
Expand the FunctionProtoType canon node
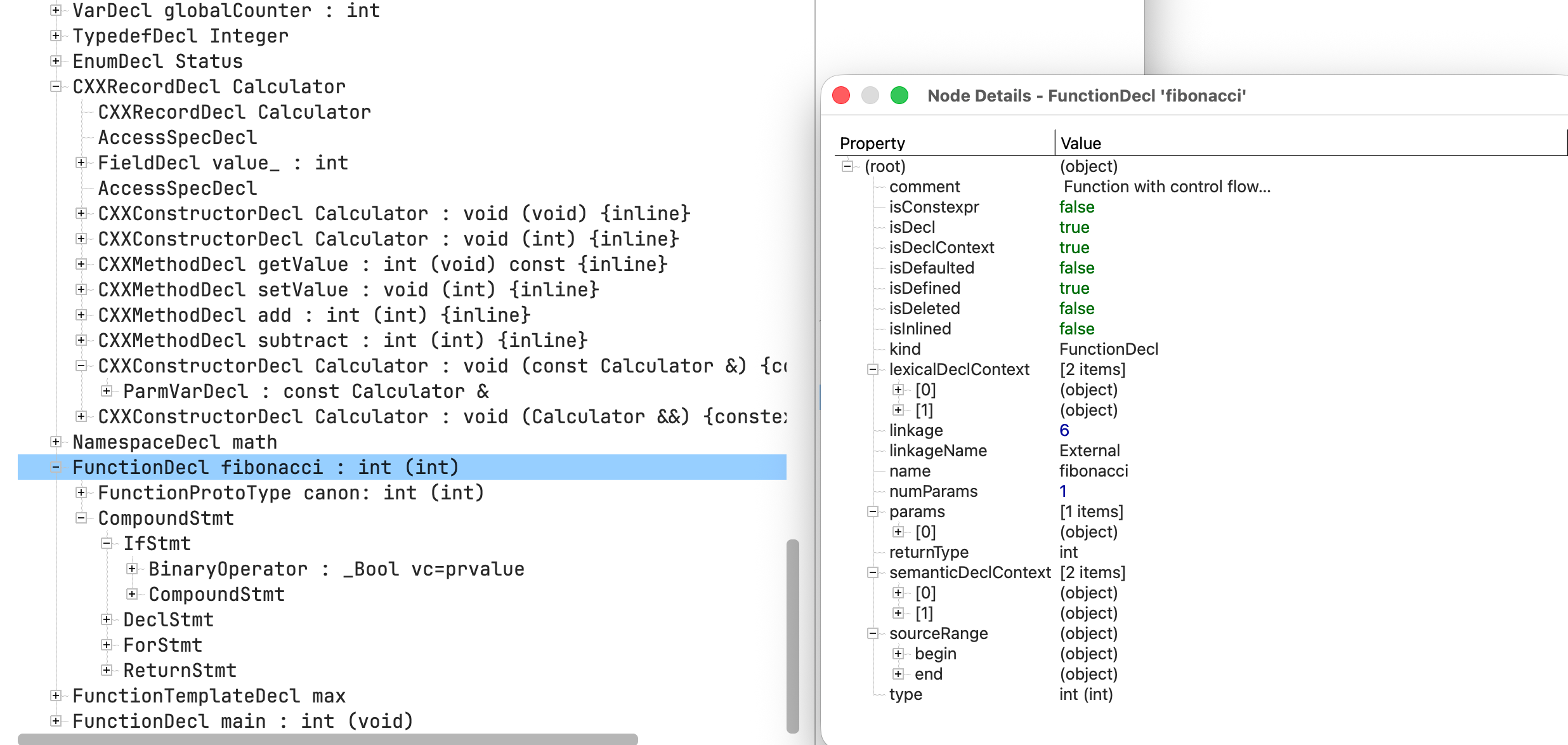pos(81,492)
